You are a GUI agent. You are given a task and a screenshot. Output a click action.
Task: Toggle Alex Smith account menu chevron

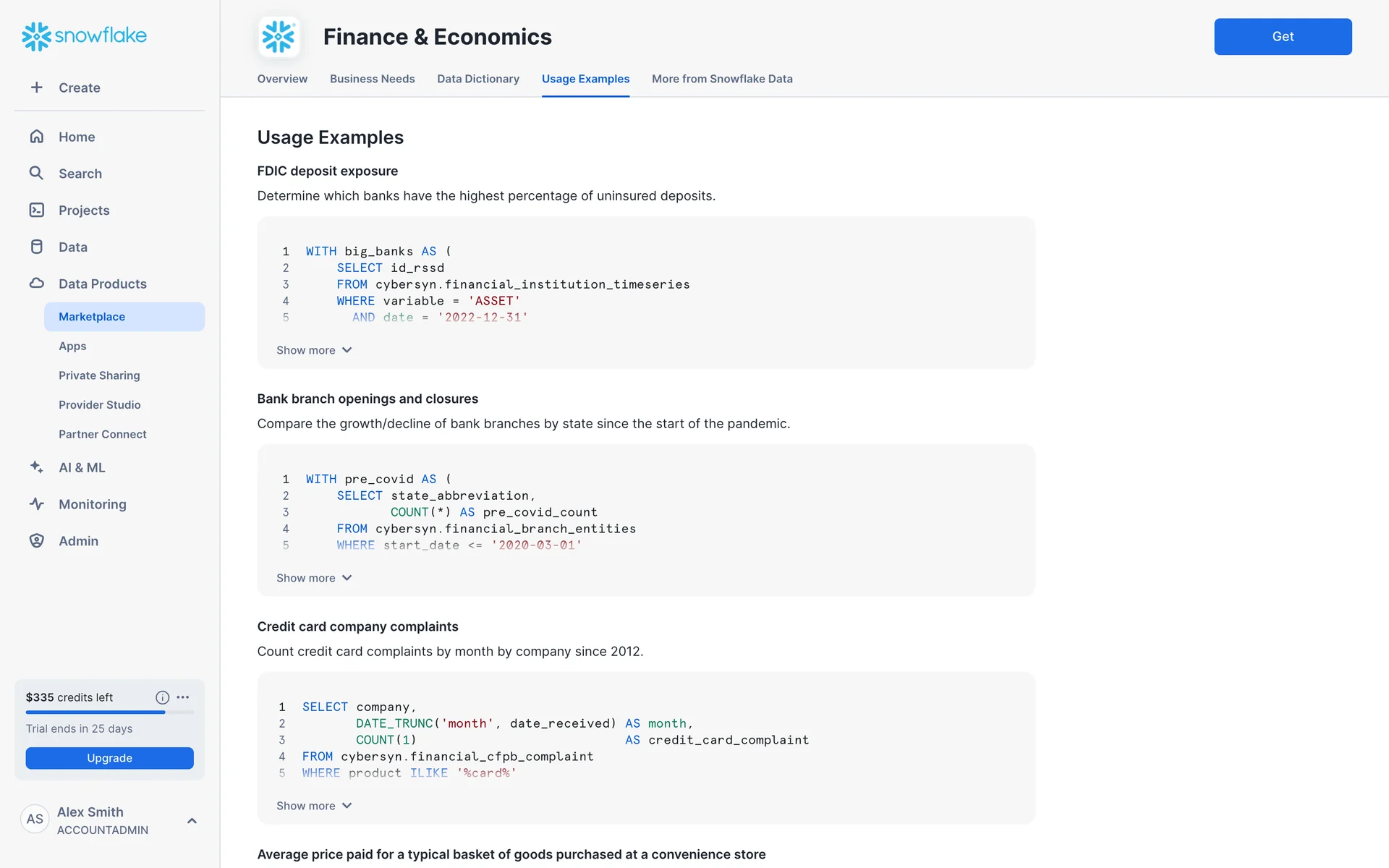192,821
